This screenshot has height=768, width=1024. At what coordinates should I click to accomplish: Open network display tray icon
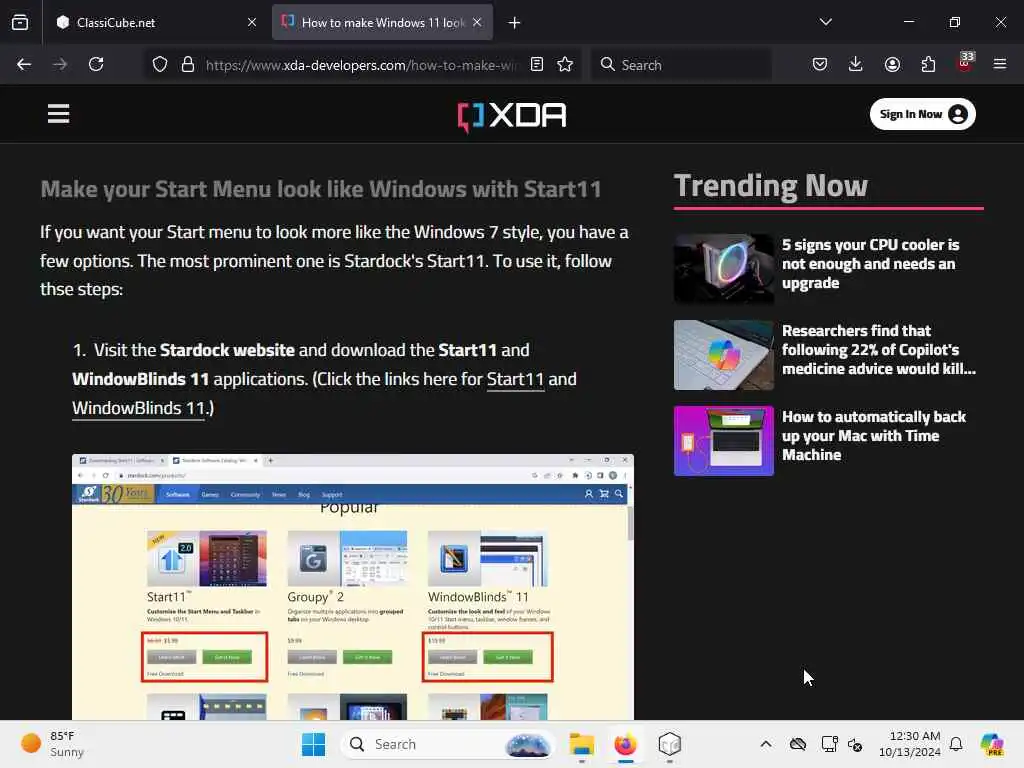tap(829, 744)
